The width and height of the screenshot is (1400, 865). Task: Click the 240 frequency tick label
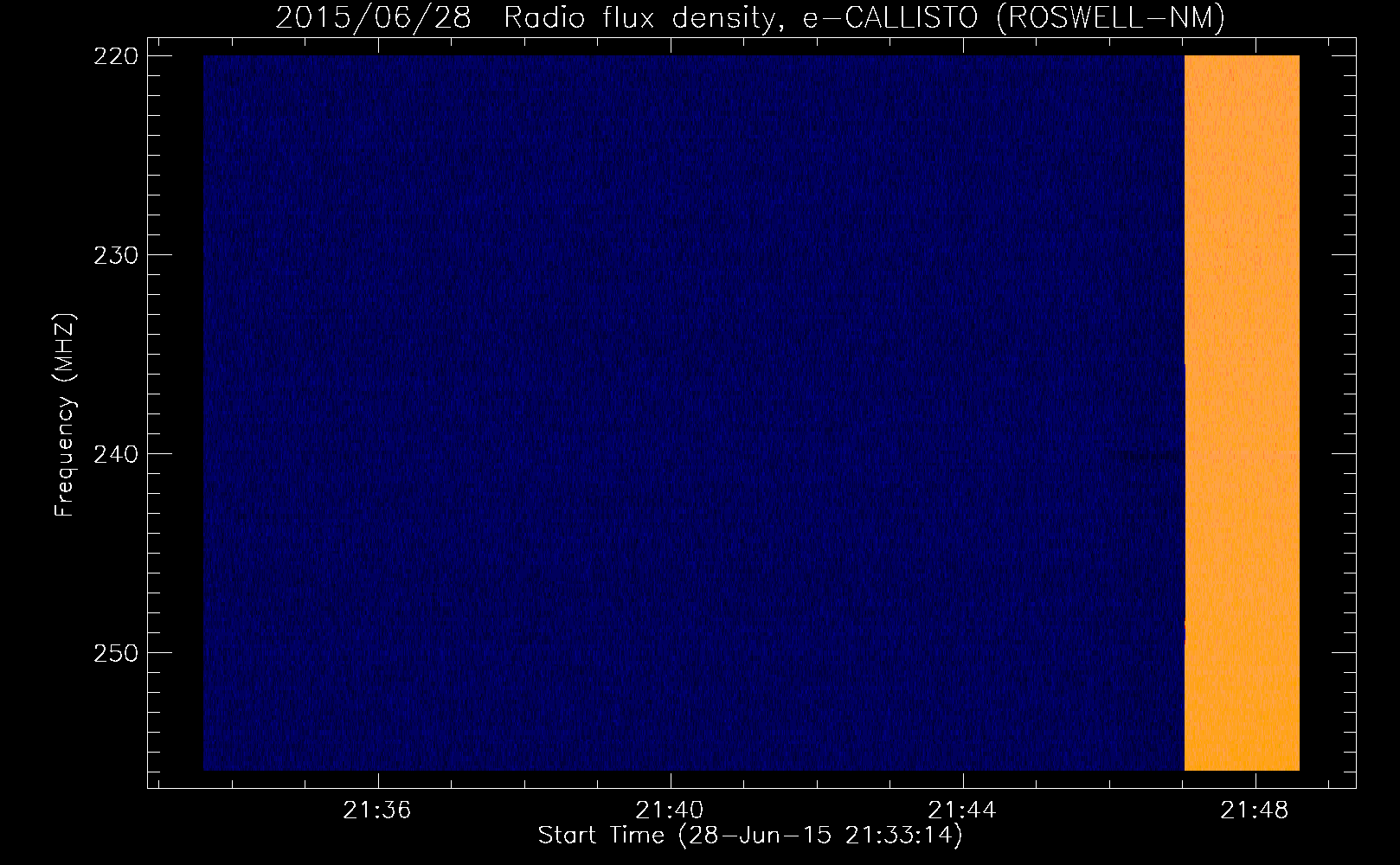coord(115,454)
